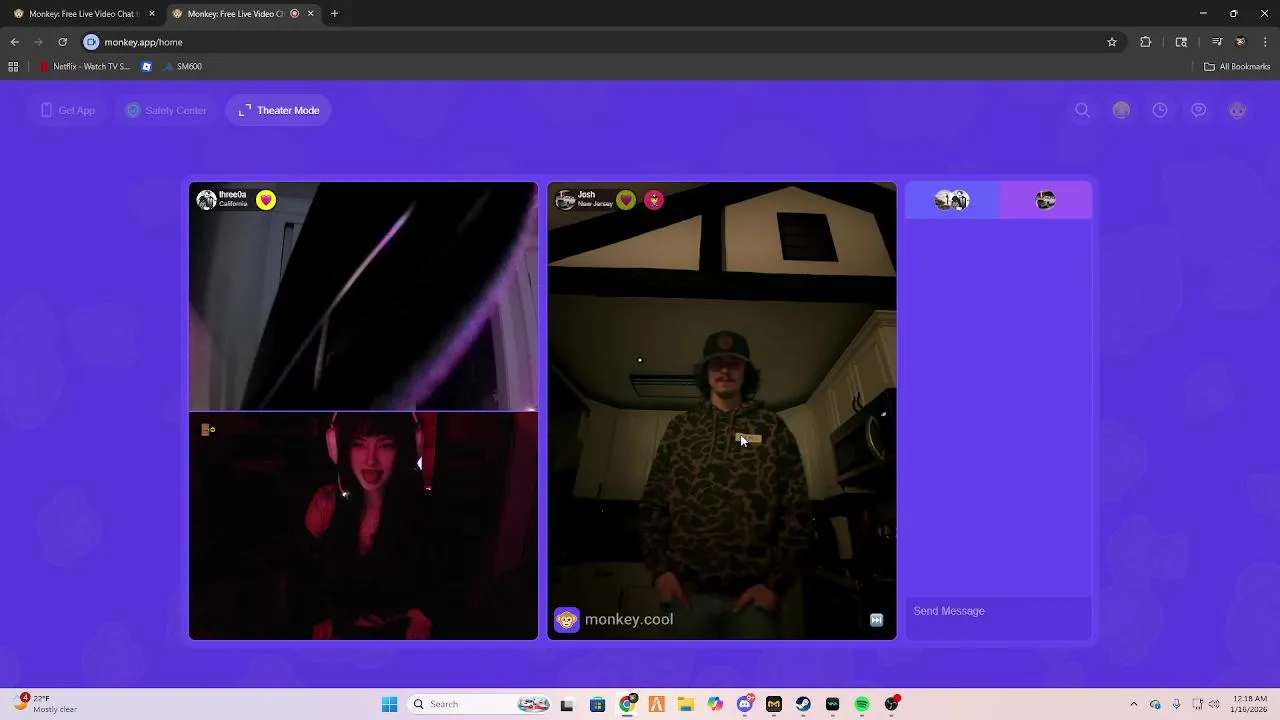Image resolution: width=1280 pixels, height=720 pixels.
Task: Open the Safety Center
Action: [166, 110]
